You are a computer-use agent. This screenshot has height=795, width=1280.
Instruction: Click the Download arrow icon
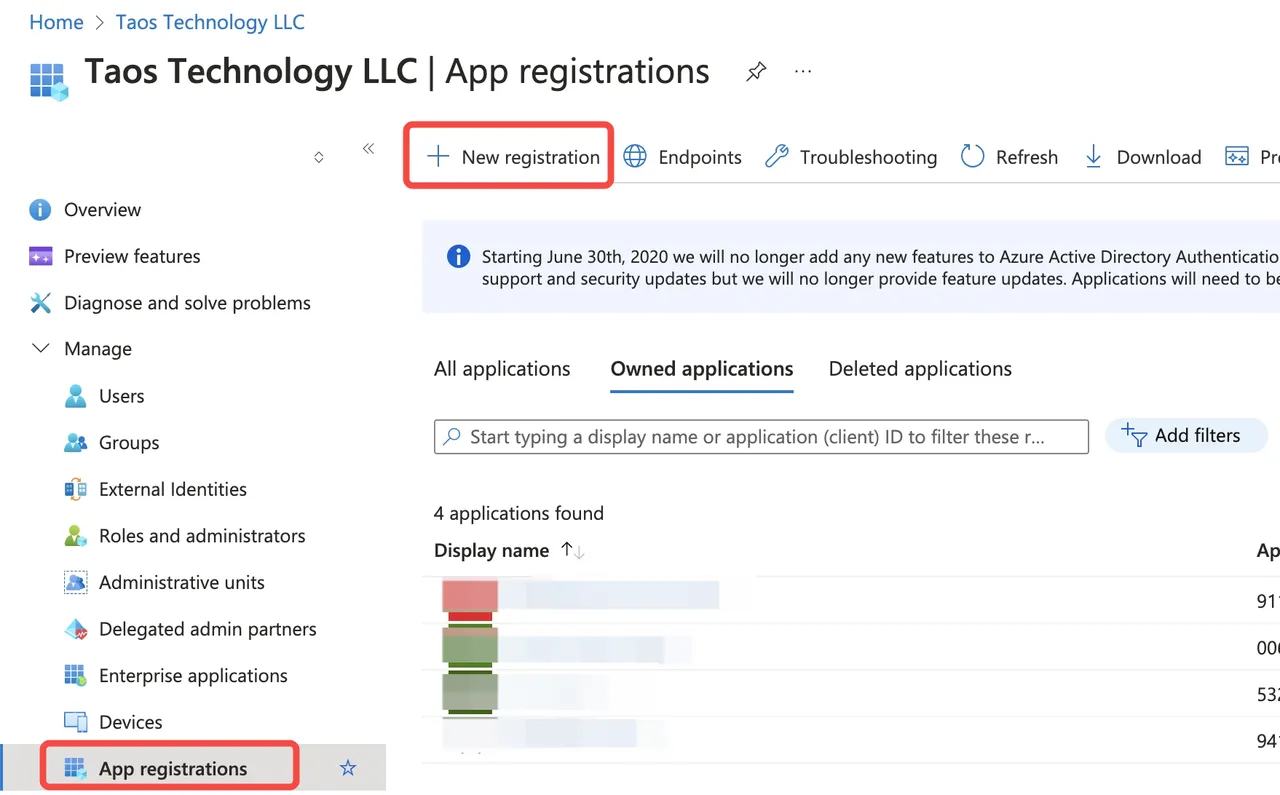point(1094,157)
